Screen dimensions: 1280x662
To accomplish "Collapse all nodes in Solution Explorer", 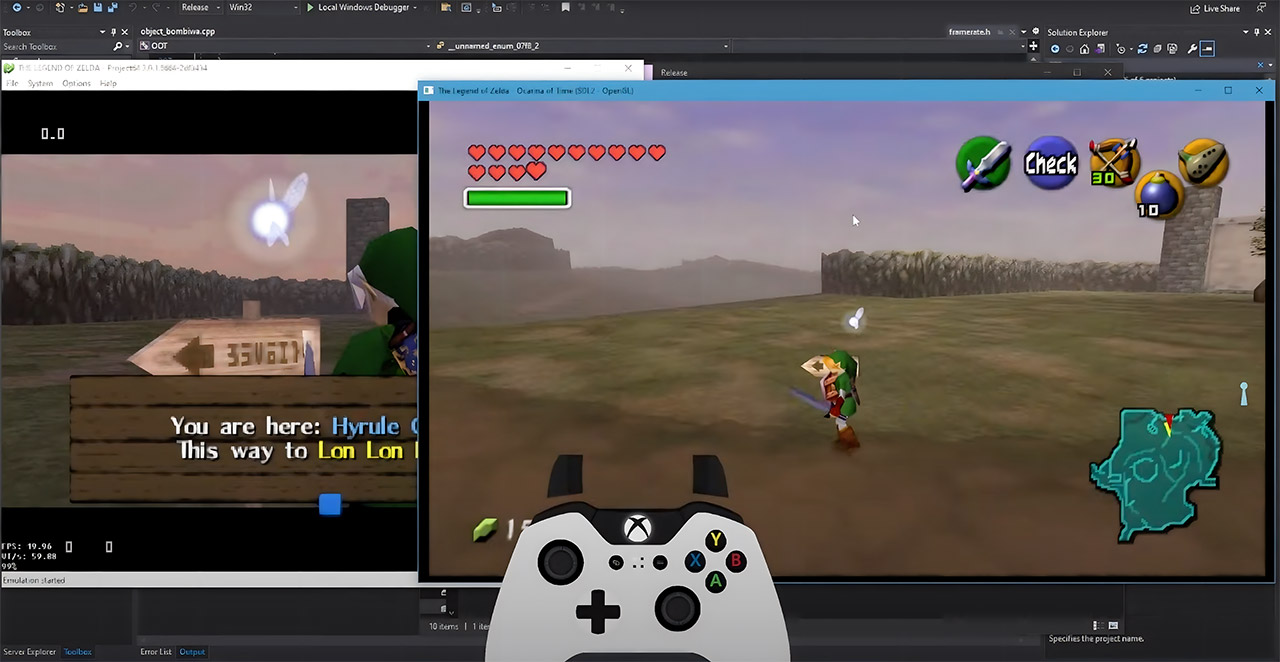I will (x=1156, y=48).
